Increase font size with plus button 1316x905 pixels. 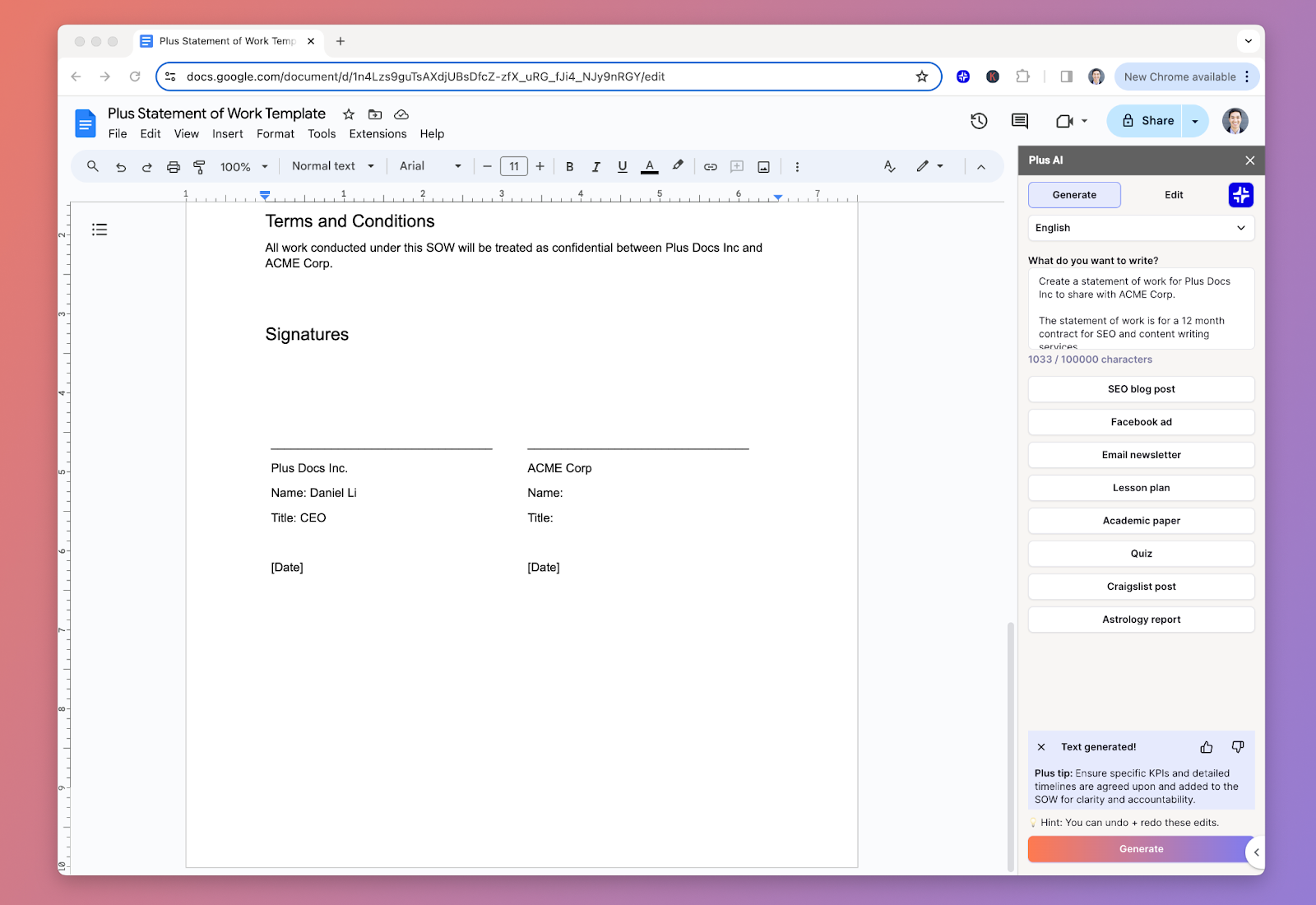tap(540, 167)
